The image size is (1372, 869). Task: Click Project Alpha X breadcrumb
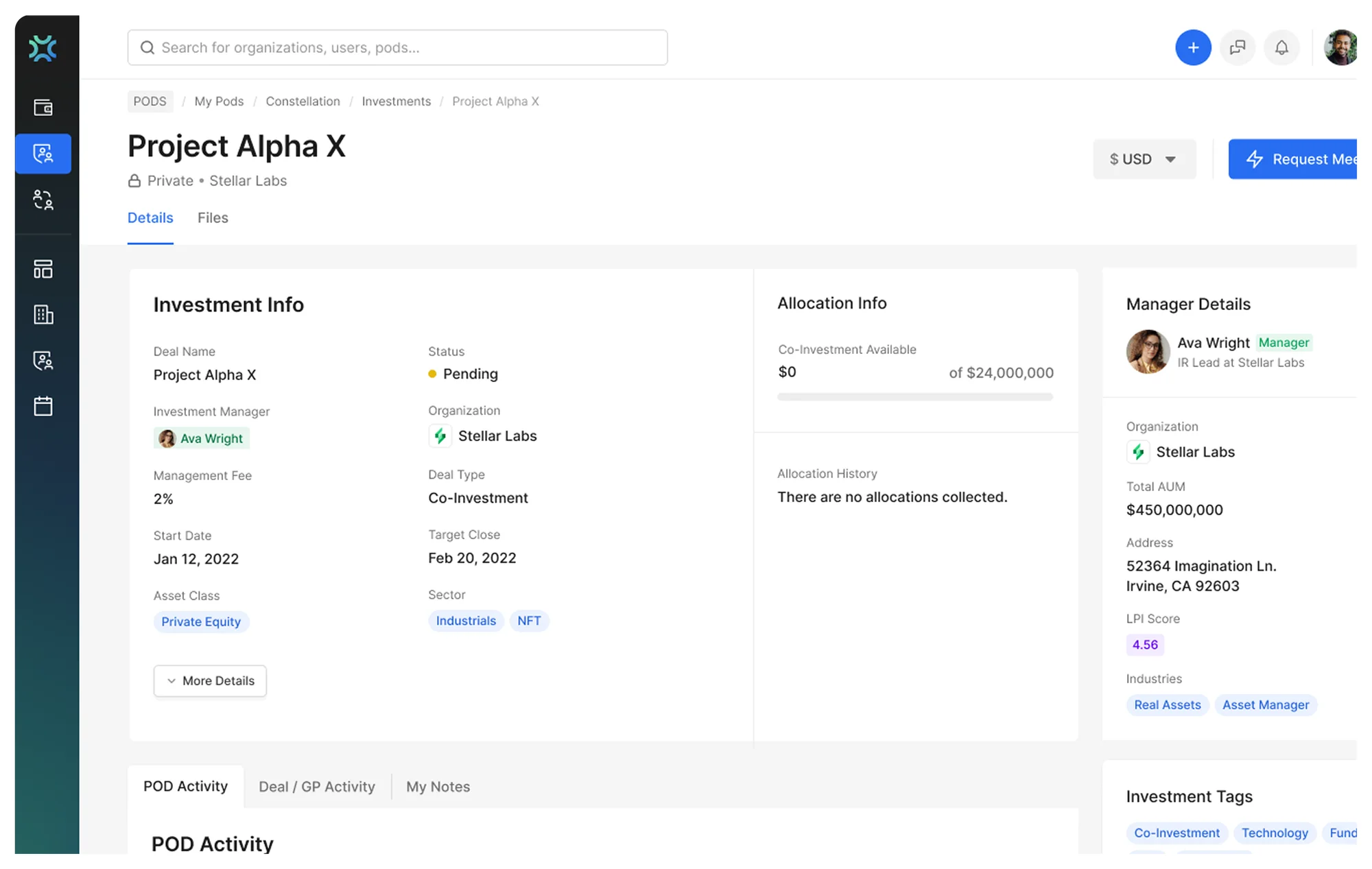coord(495,102)
